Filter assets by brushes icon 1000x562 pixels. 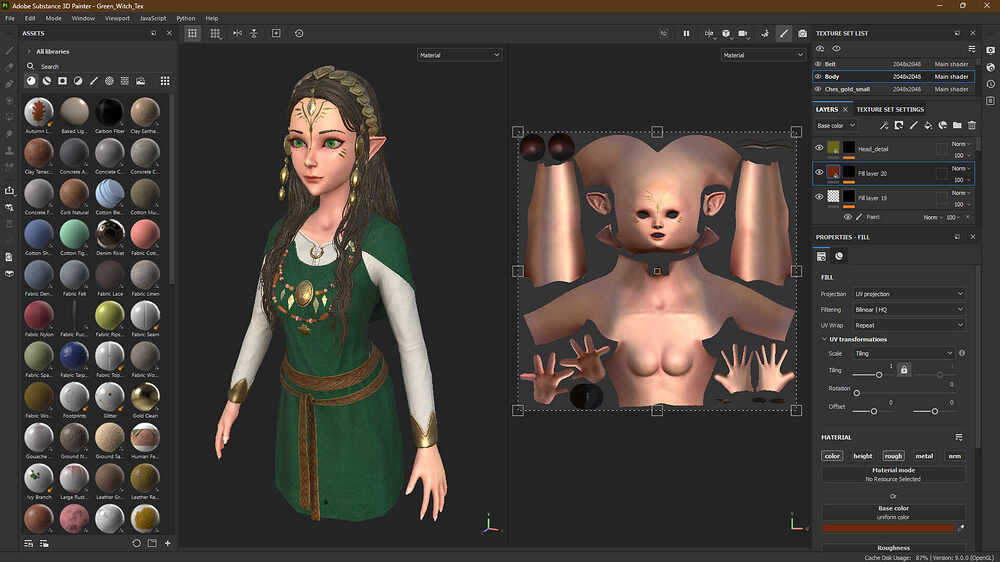[94, 81]
